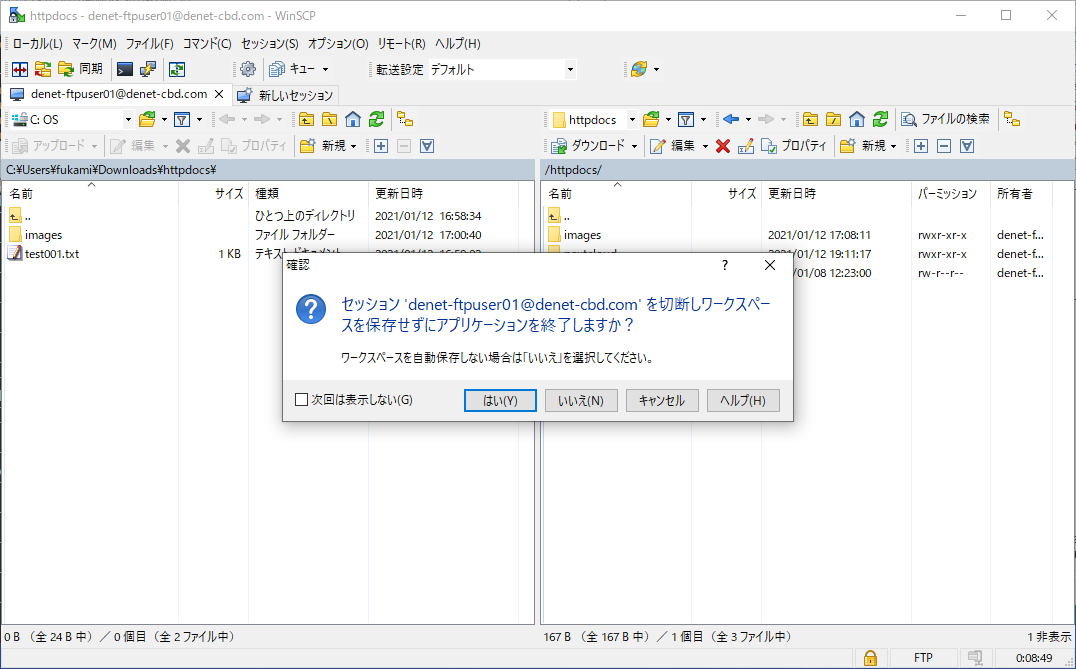The width and height of the screenshot is (1076, 669).
Task: Click the remote rename pencil icon
Action: pyautogui.click(x=746, y=145)
